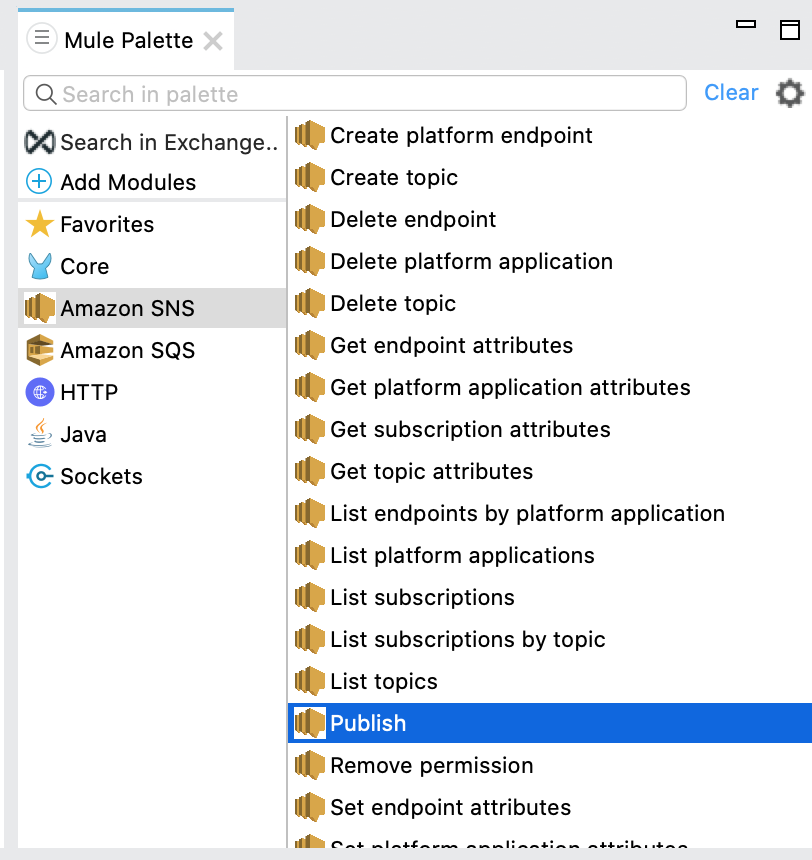
Task: Click the Sockets module icon
Action: pyautogui.click(x=40, y=477)
